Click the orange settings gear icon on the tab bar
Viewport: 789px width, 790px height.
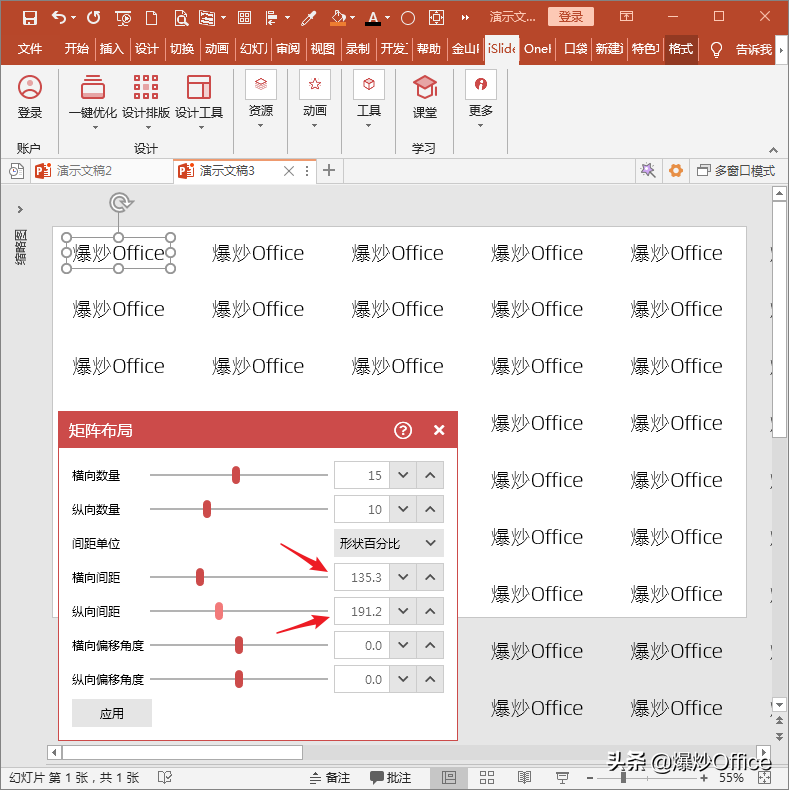(x=676, y=170)
